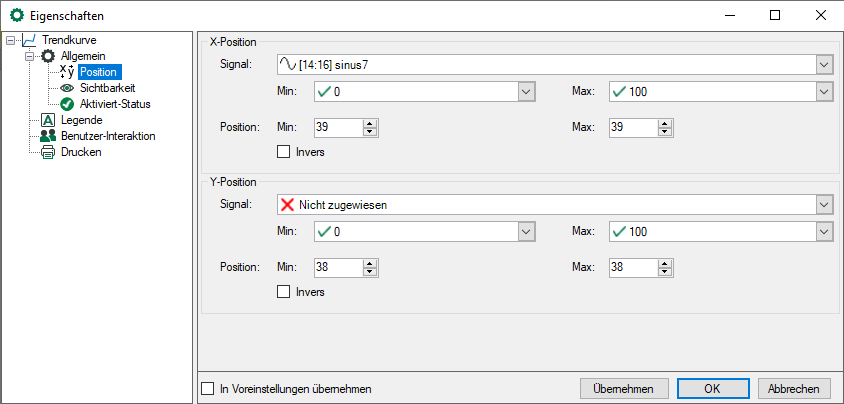844x404 pixels.
Task: Click the red X icon in Y-Position signal
Action: pyautogui.click(x=289, y=204)
